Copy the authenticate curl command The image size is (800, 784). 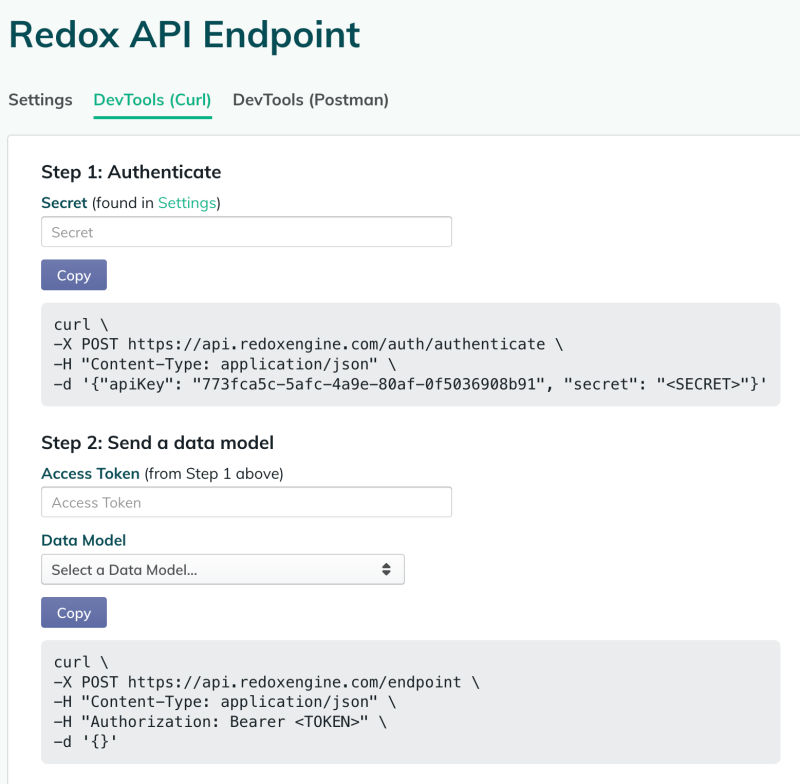click(x=74, y=275)
